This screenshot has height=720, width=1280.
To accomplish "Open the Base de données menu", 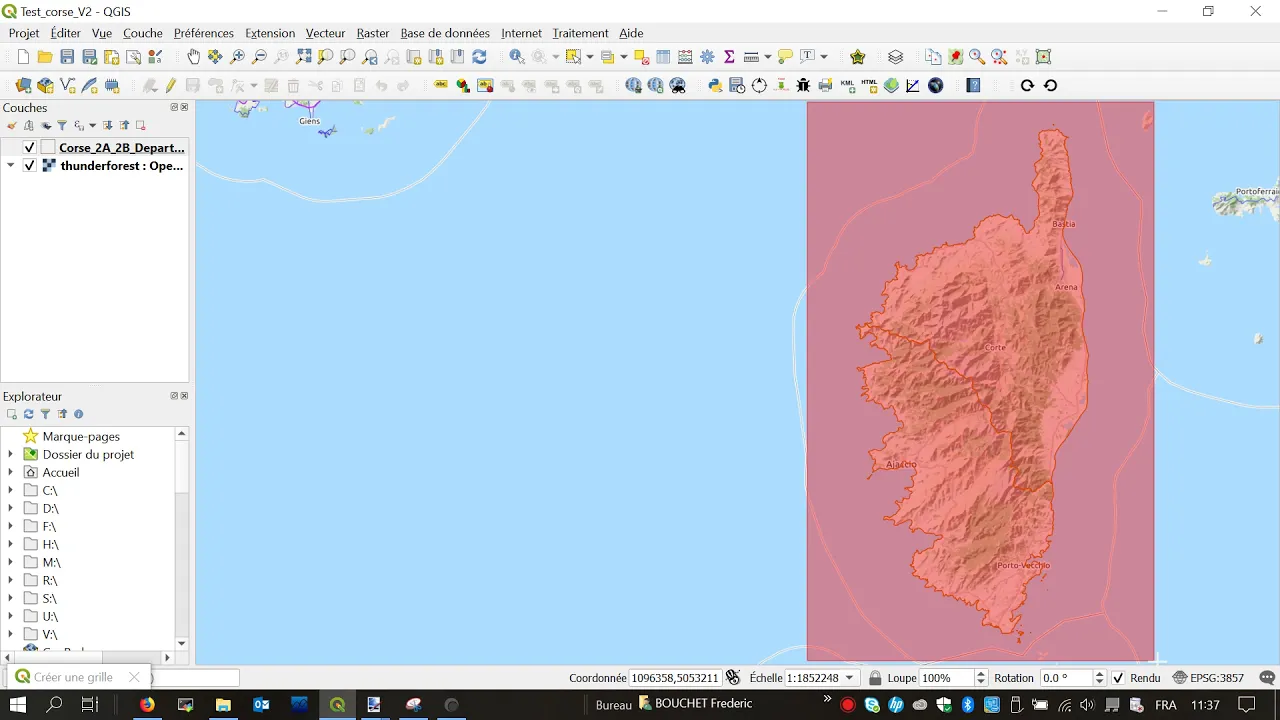I will pos(445,33).
